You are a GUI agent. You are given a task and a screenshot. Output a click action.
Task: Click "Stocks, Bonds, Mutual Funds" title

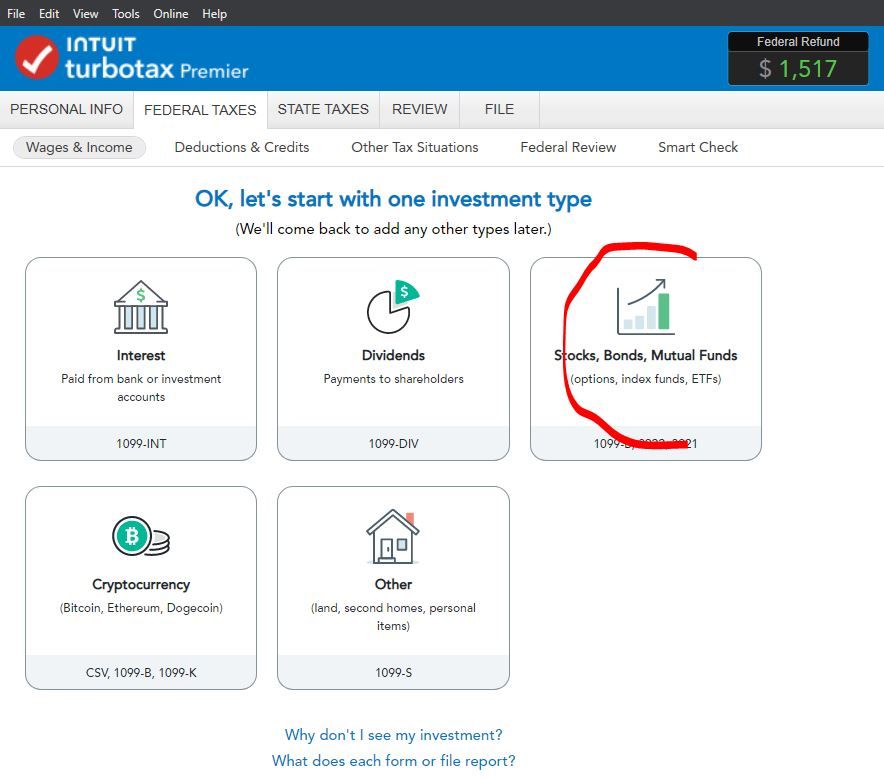point(646,355)
